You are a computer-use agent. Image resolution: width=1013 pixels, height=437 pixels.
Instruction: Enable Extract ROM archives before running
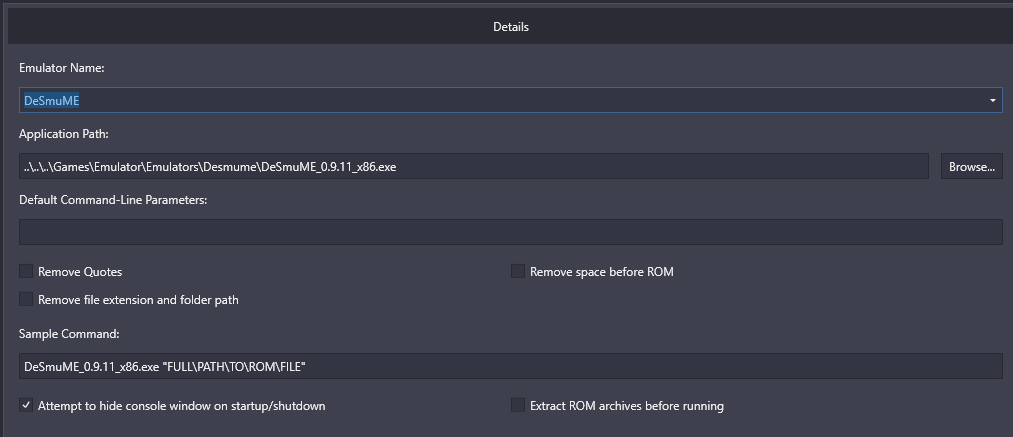pyautogui.click(x=517, y=405)
